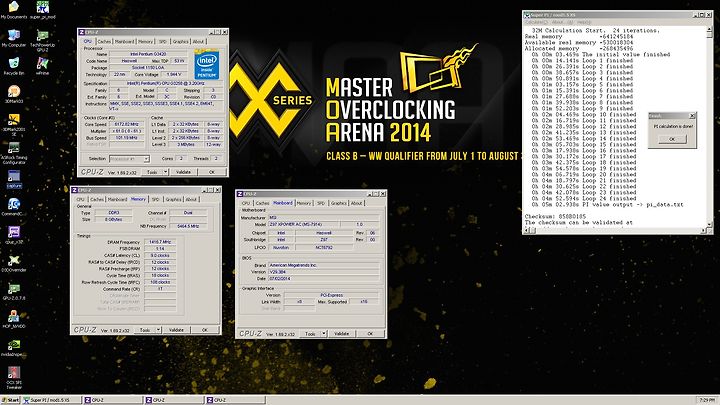The image size is (720, 405).
Task: Launch the nvidiaInspector desktop shortcut
Action: [14, 348]
